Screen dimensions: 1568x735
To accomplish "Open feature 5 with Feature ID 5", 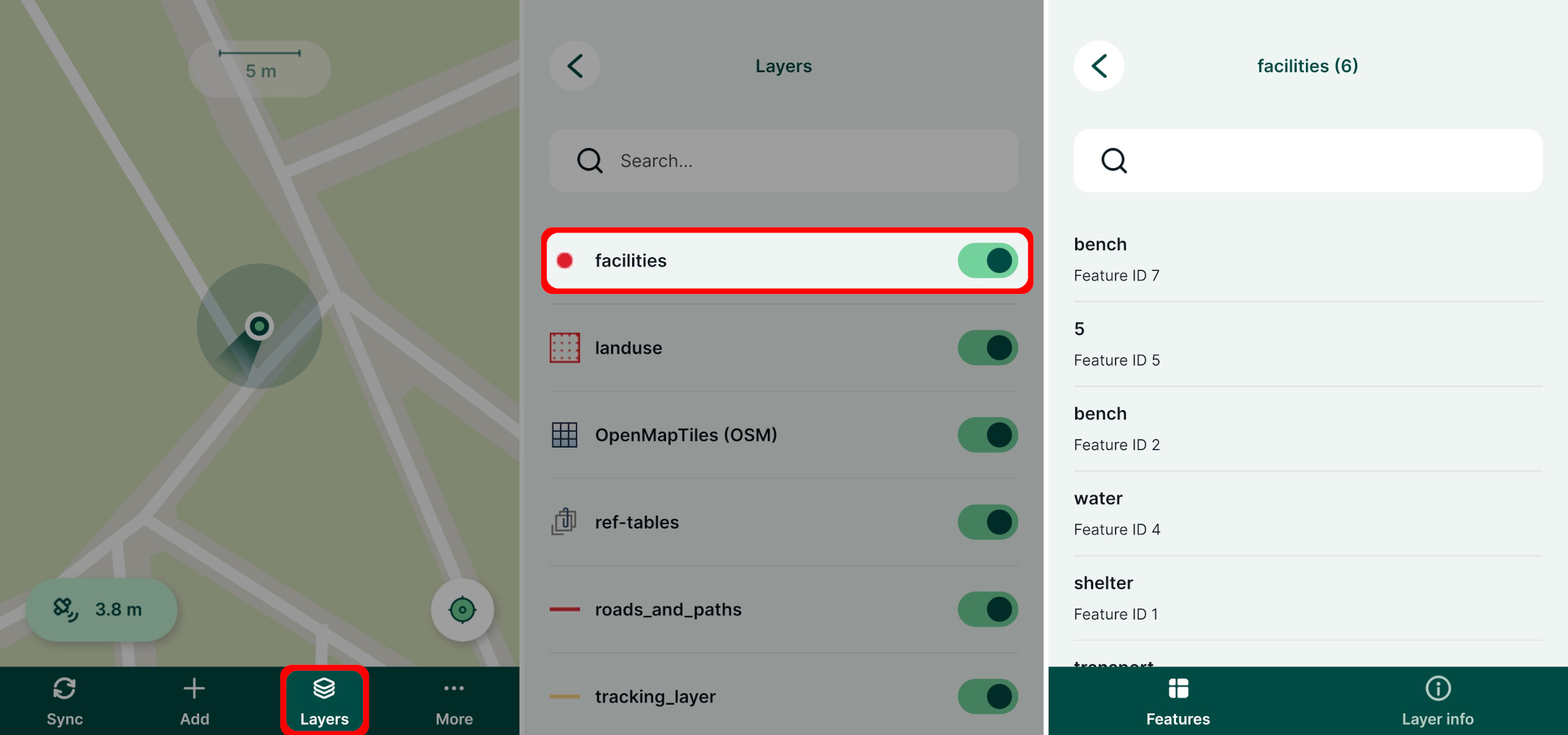I will coord(1308,344).
